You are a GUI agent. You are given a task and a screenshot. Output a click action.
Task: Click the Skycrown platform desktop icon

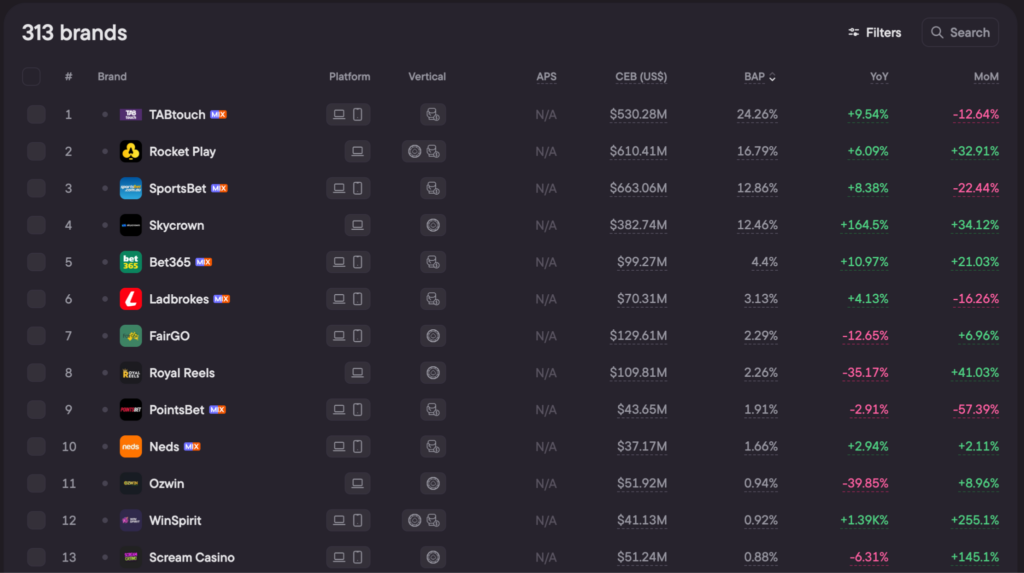[x=357, y=226]
